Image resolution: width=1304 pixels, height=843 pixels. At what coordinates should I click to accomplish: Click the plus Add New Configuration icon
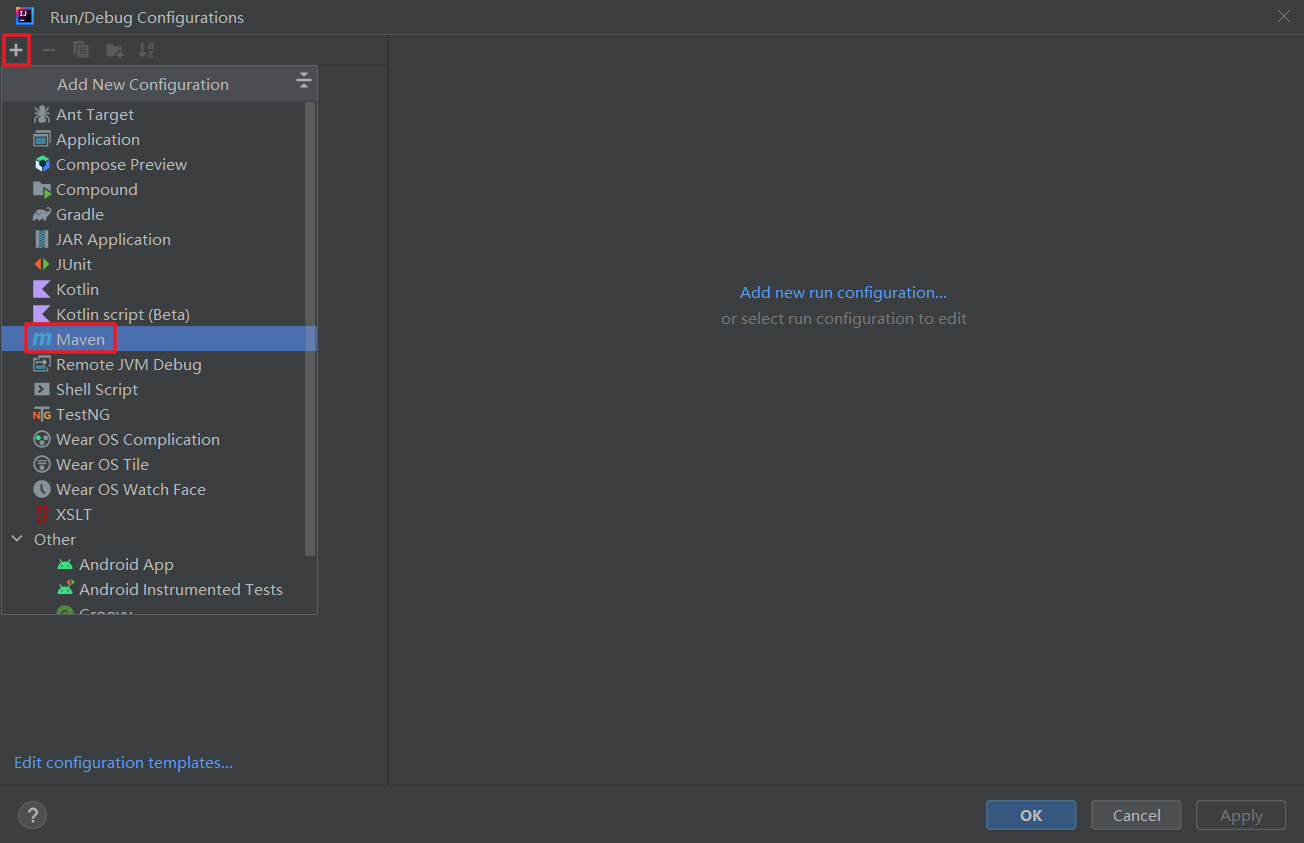point(16,50)
